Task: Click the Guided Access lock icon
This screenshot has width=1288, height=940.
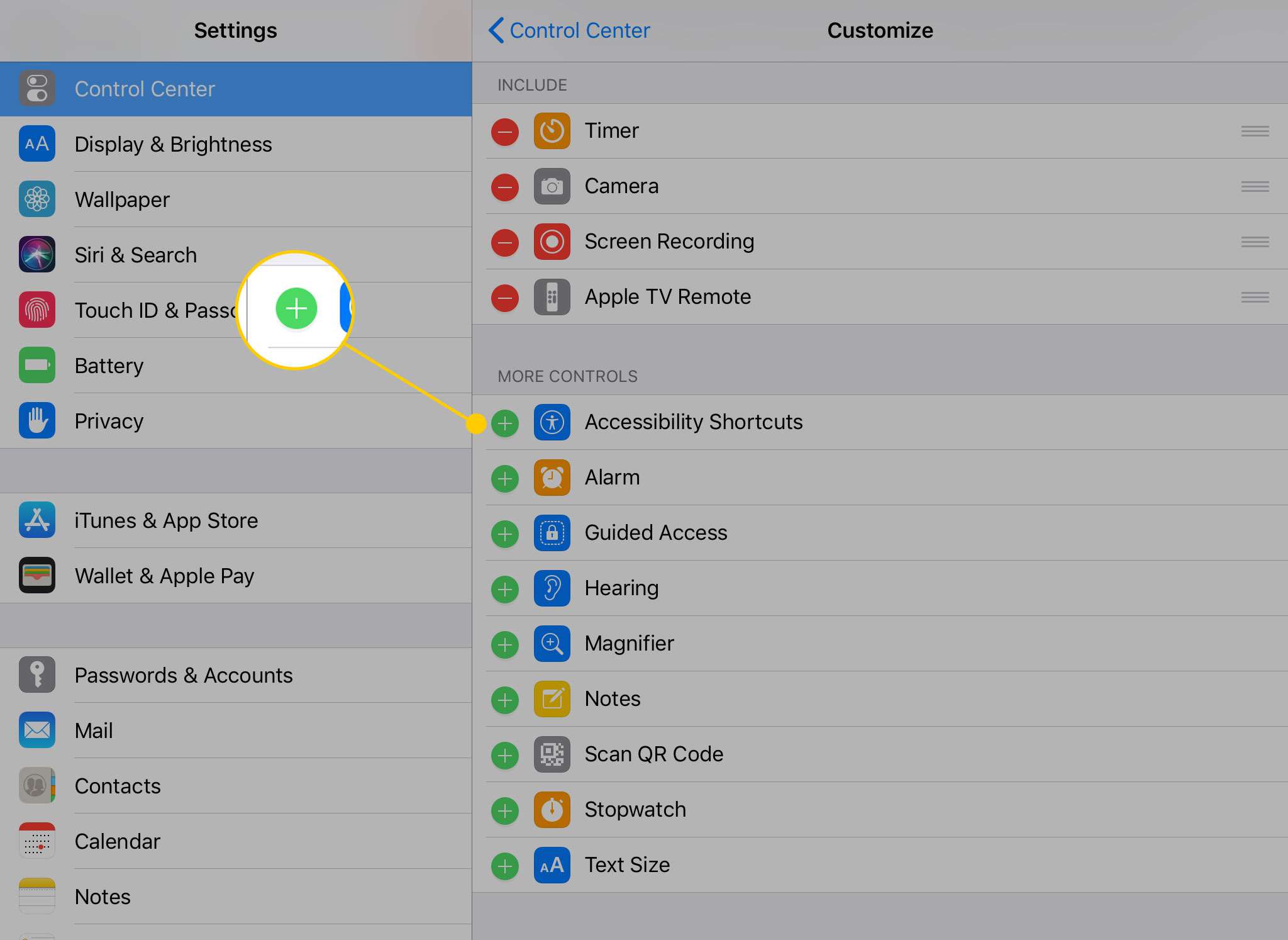Action: click(552, 533)
